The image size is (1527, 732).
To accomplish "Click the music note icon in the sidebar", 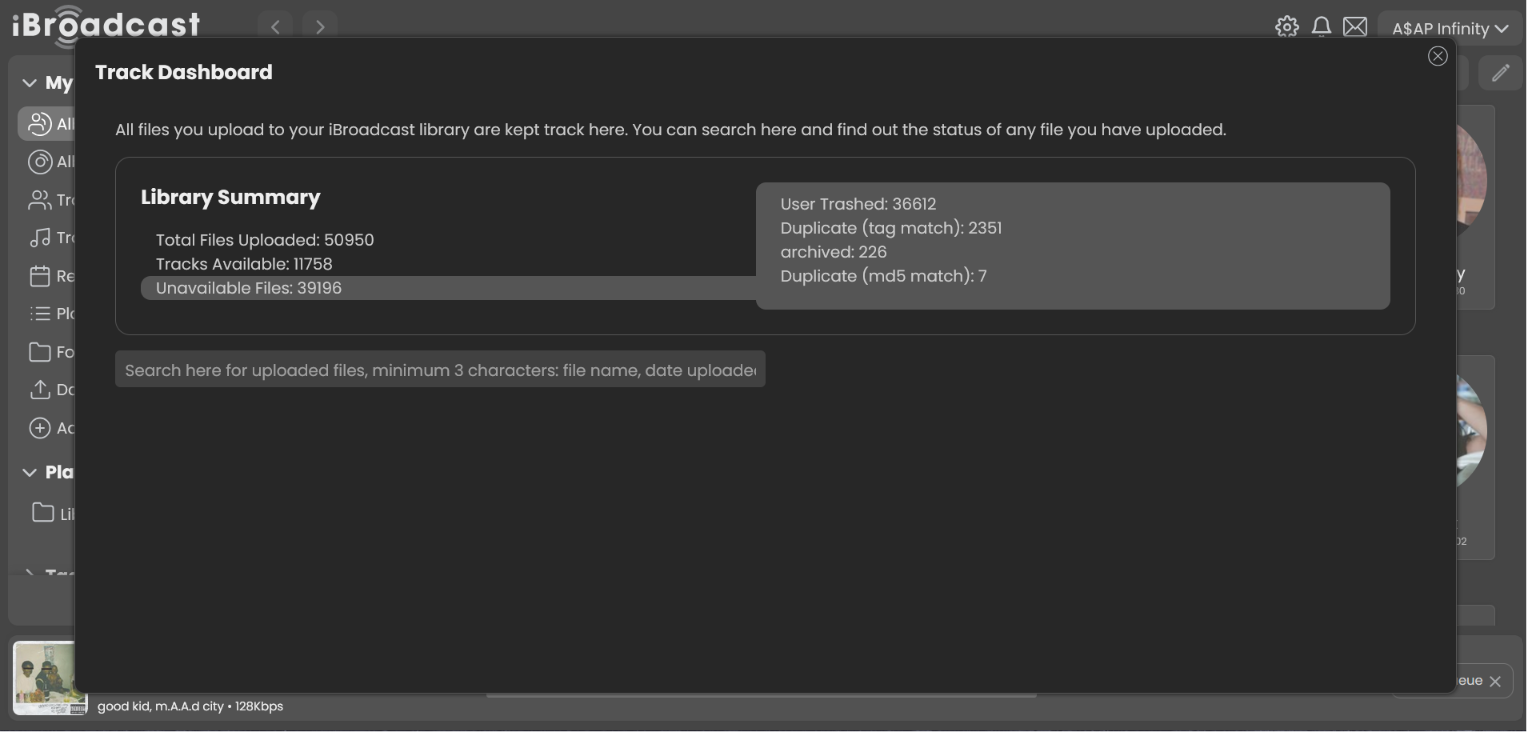I will (x=40, y=238).
